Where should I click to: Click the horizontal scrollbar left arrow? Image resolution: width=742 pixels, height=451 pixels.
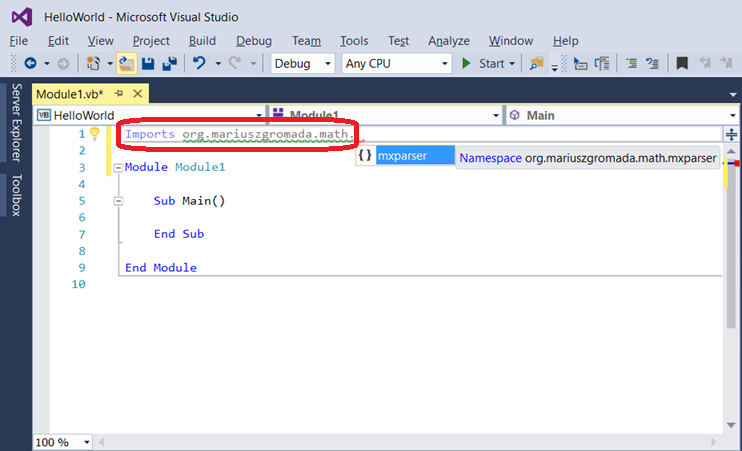pyautogui.click(x=101, y=442)
